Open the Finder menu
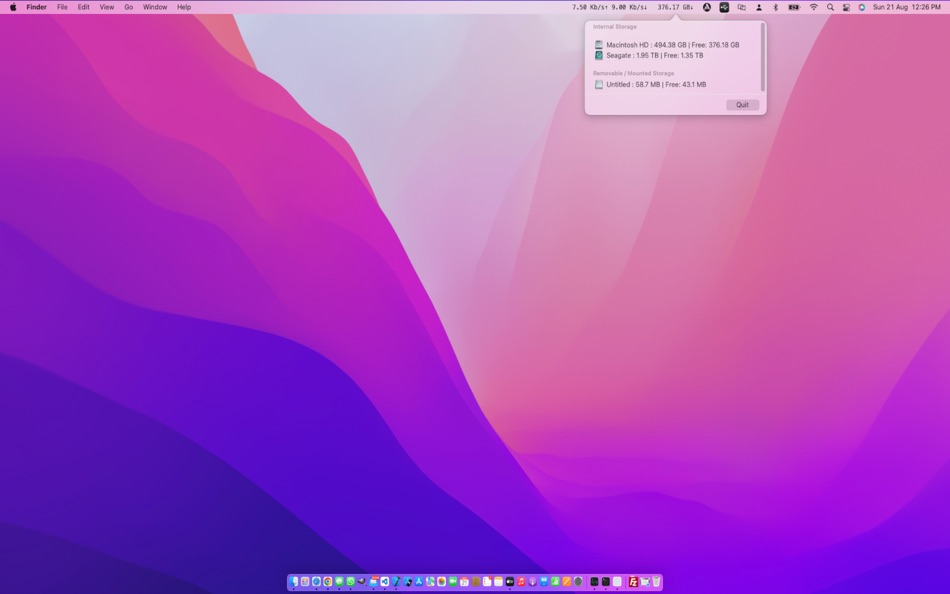This screenshot has height=594, width=950. tap(36, 7)
